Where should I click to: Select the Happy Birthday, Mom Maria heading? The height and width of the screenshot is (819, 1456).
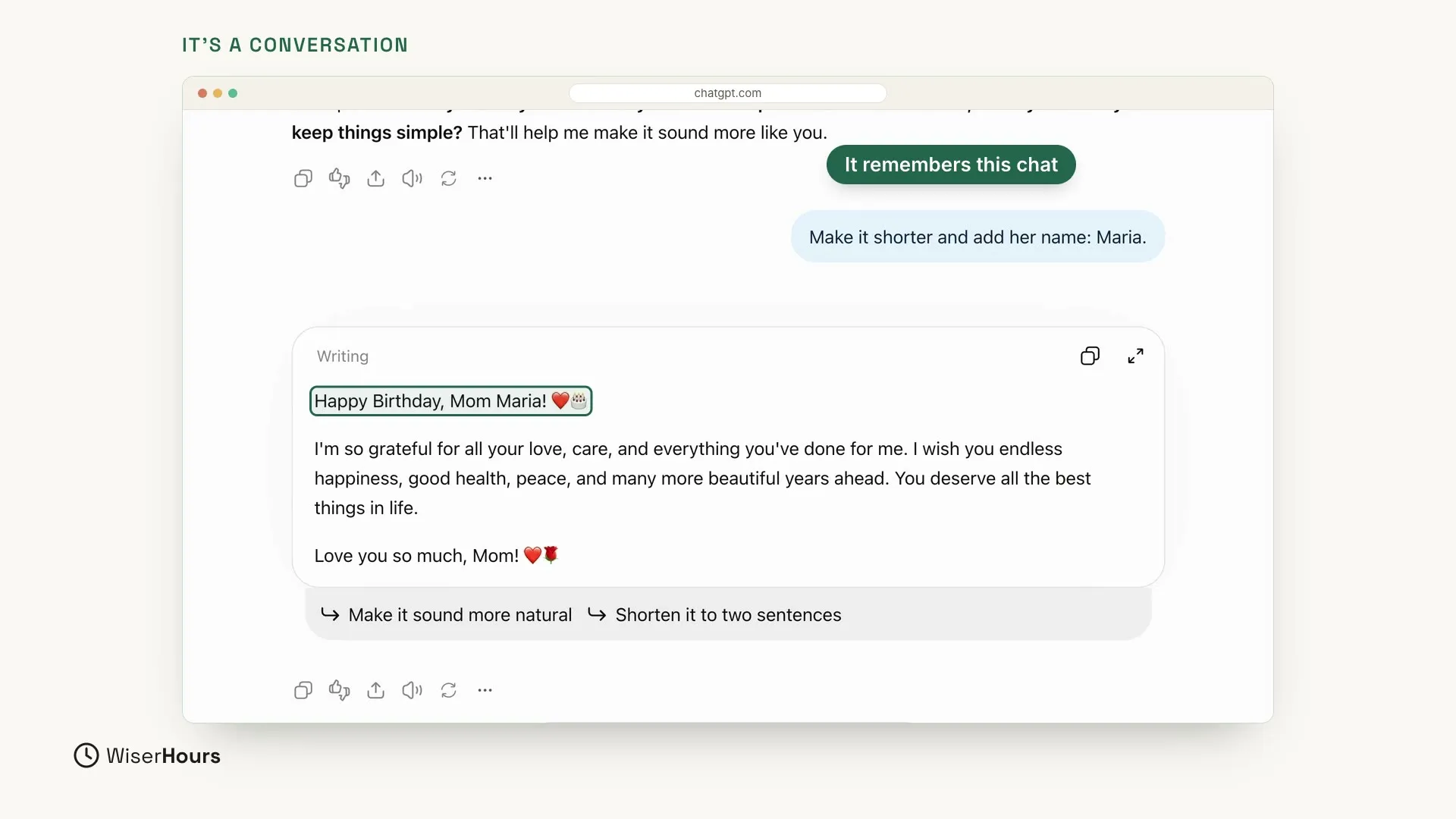[x=450, y=401]
